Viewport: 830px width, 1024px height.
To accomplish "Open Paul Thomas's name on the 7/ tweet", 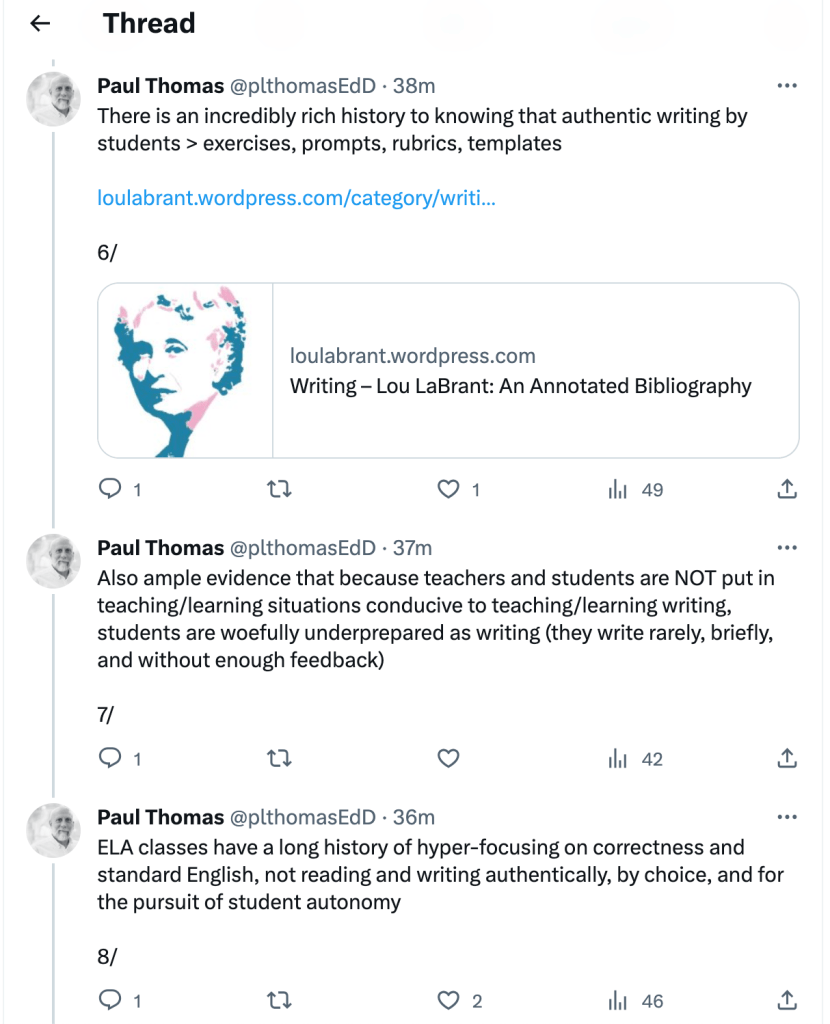I will pos(160,548).
